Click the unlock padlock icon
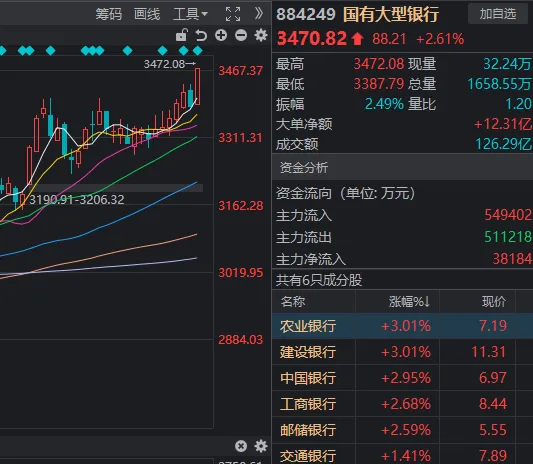Image resolution: width=533 pixels, height=464 pixels. click(182, 35)
